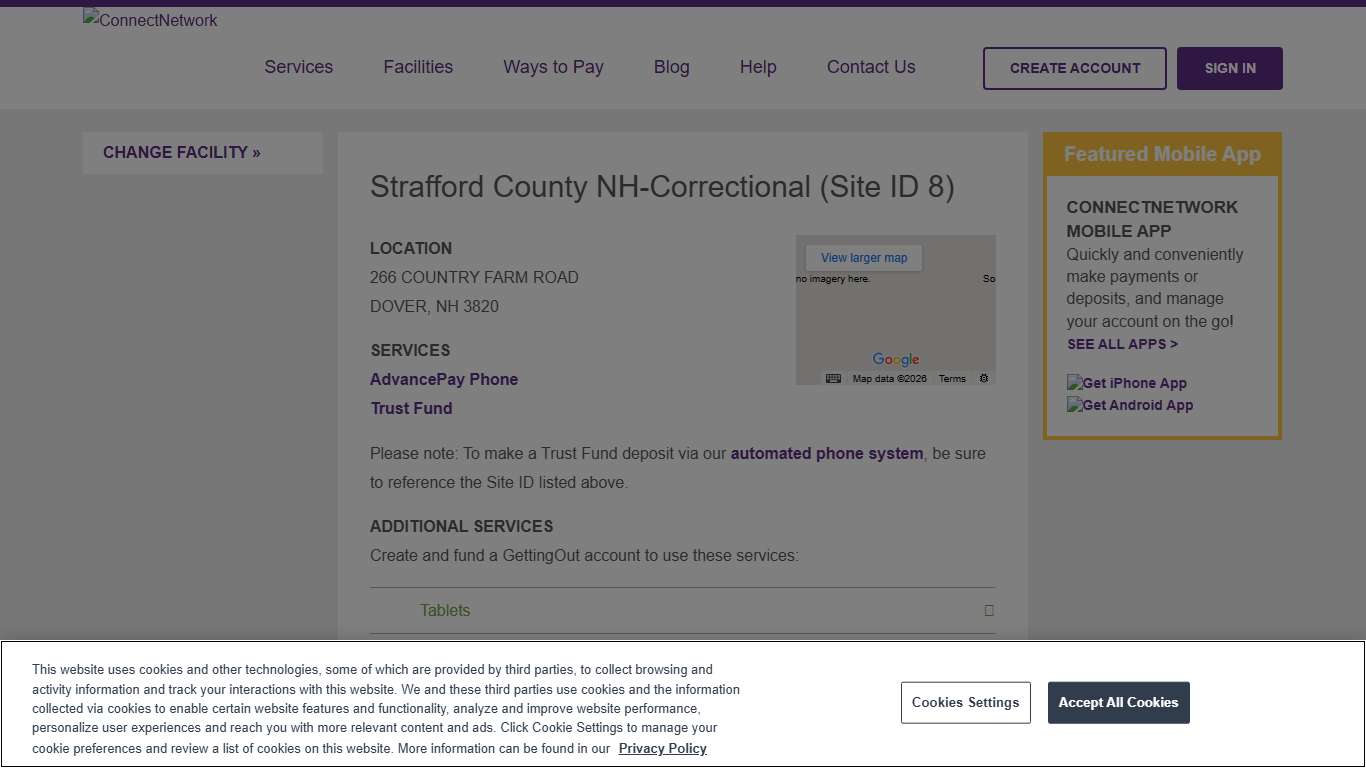The height and width of the screenshot is (768, 1366).
Task: Click View larger map on the map
Action: click(862, 257)
